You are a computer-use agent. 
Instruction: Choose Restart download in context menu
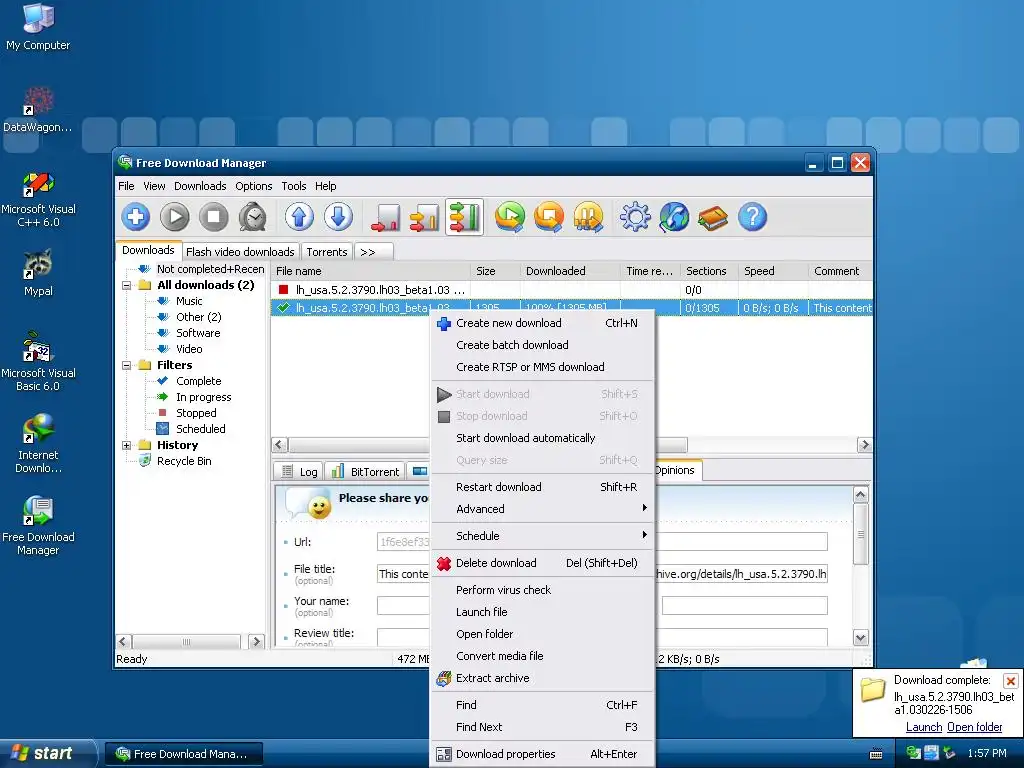pos(542,487)
